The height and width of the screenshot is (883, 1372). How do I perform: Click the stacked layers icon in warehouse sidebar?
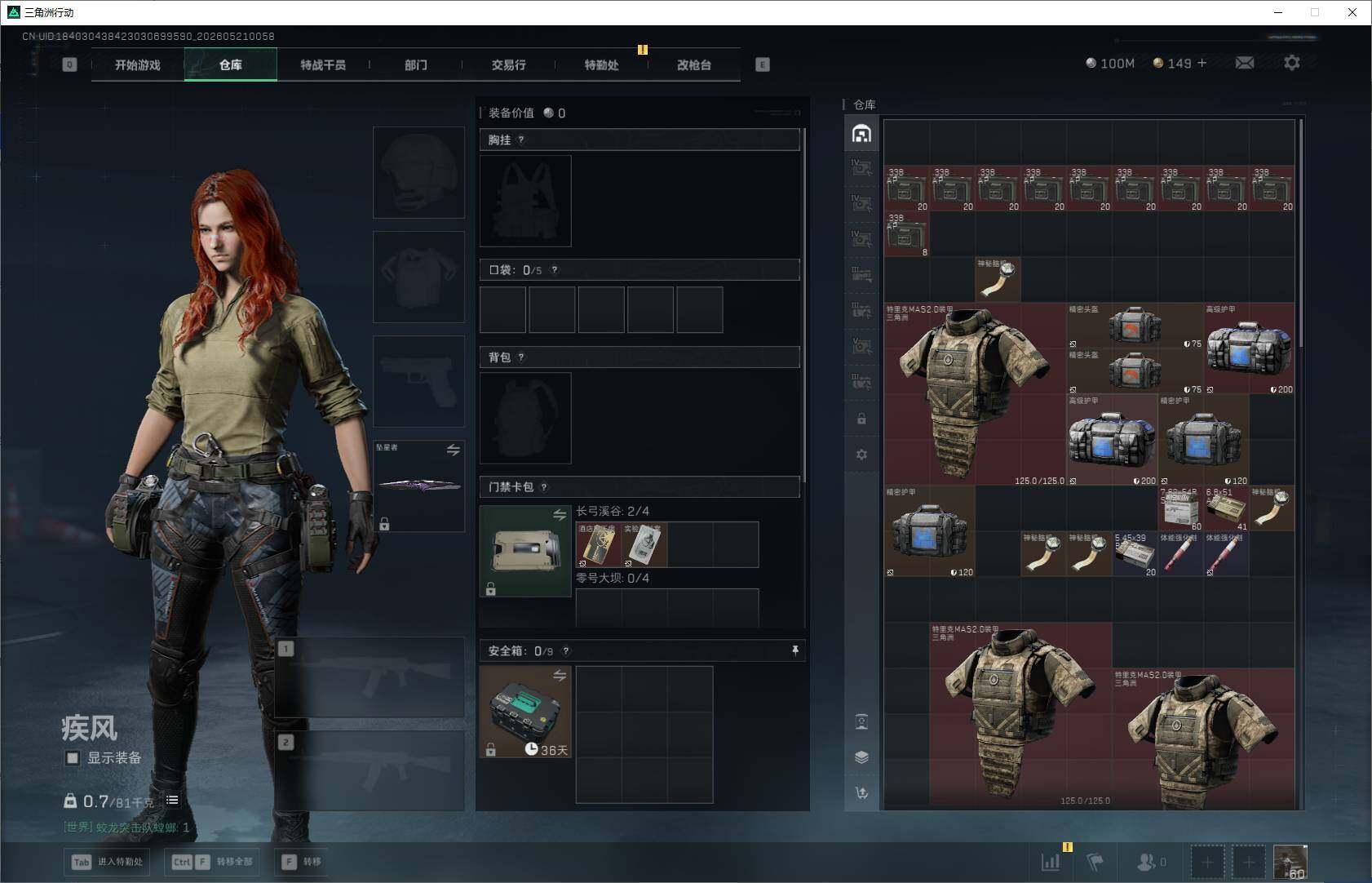click(861, 757)
